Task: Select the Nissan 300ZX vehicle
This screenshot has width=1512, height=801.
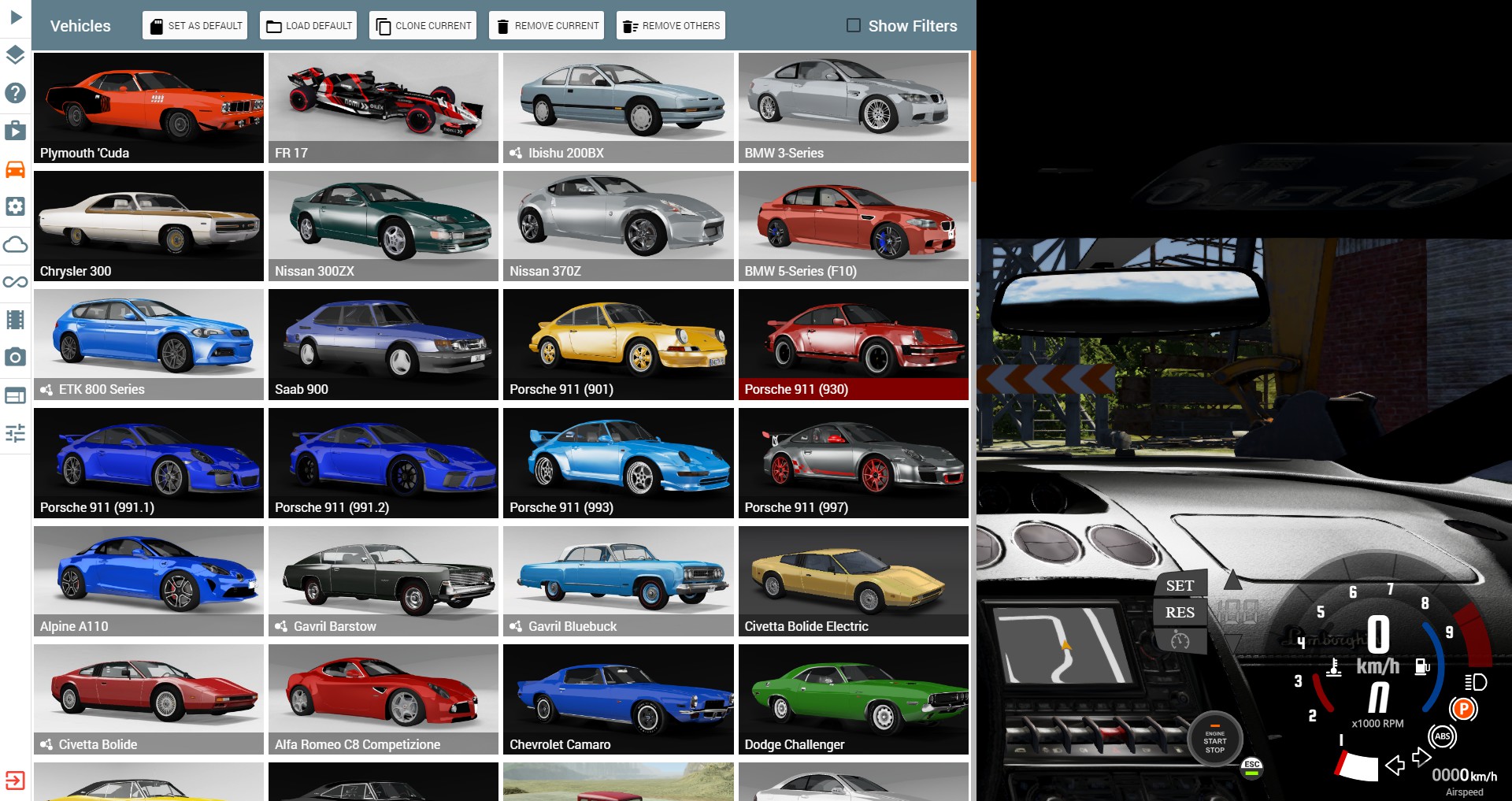Action: click(384, 226)
